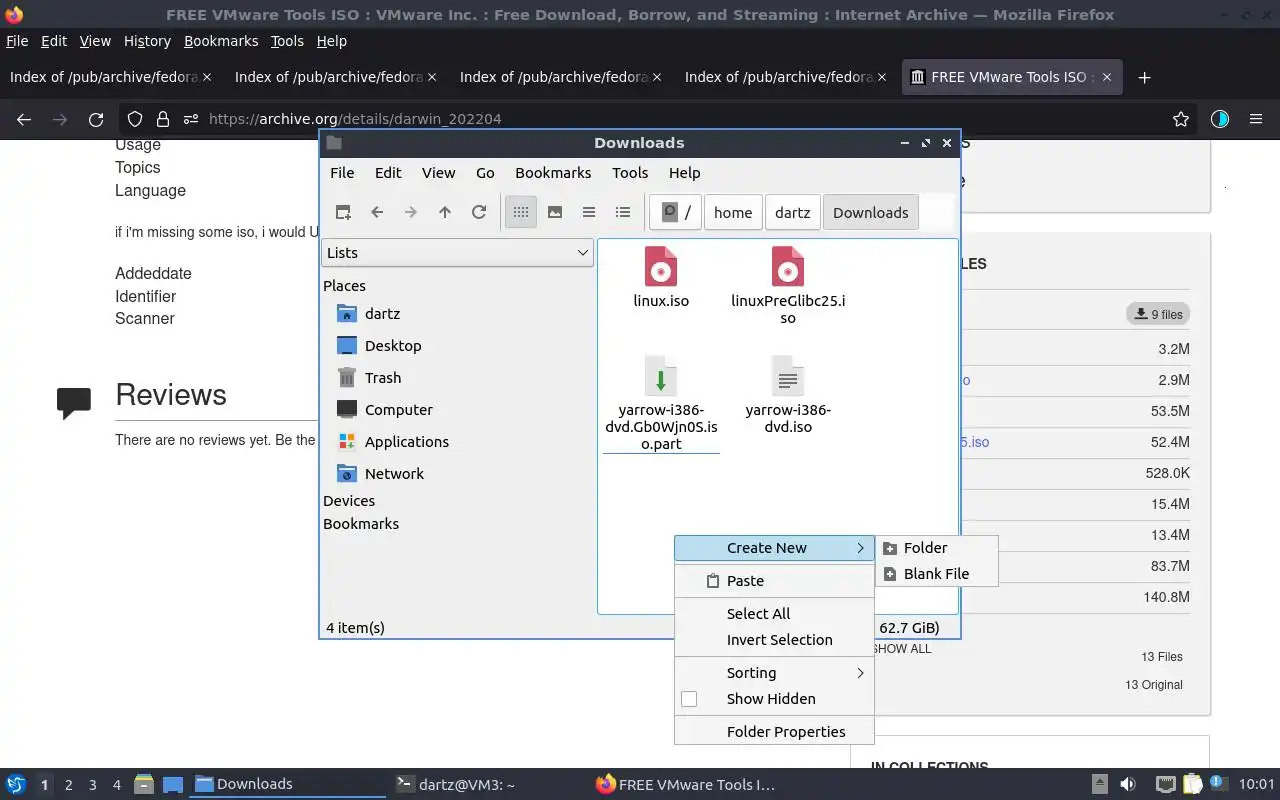Open file manager Bookmarks menu

coord(553,173)
